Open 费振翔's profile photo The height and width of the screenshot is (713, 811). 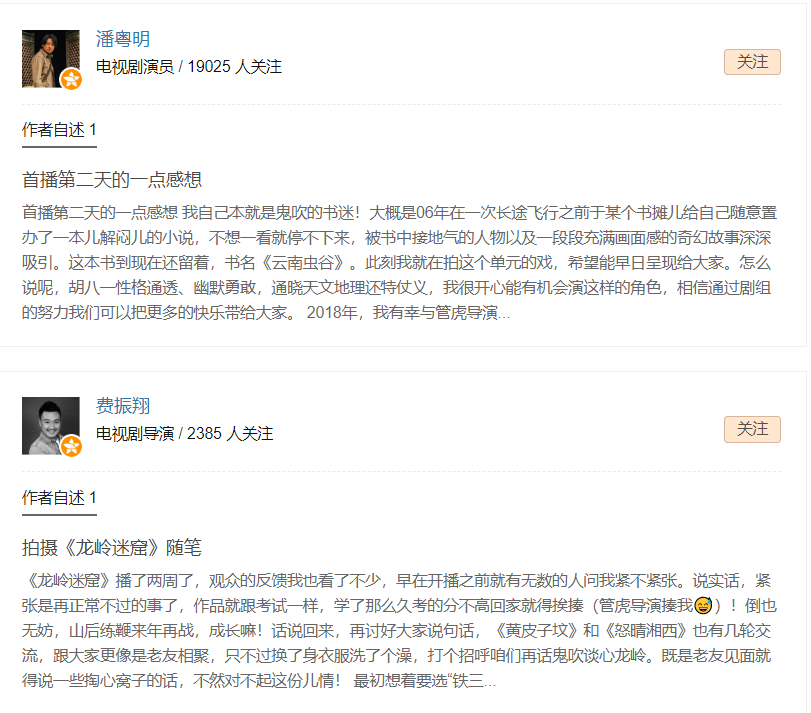click(x=51, y=426)
